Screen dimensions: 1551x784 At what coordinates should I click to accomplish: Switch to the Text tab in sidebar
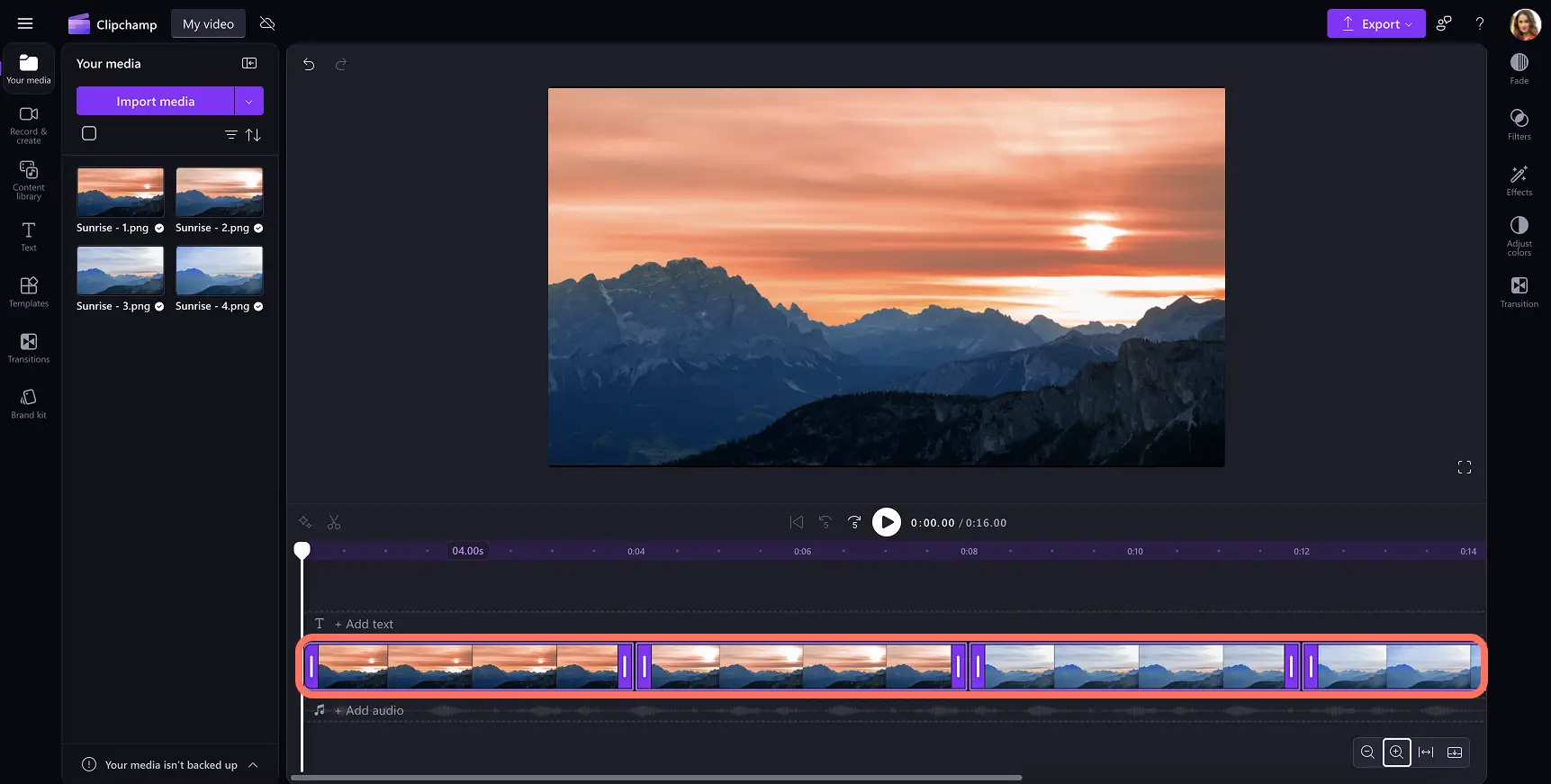(x=29, y=236)
